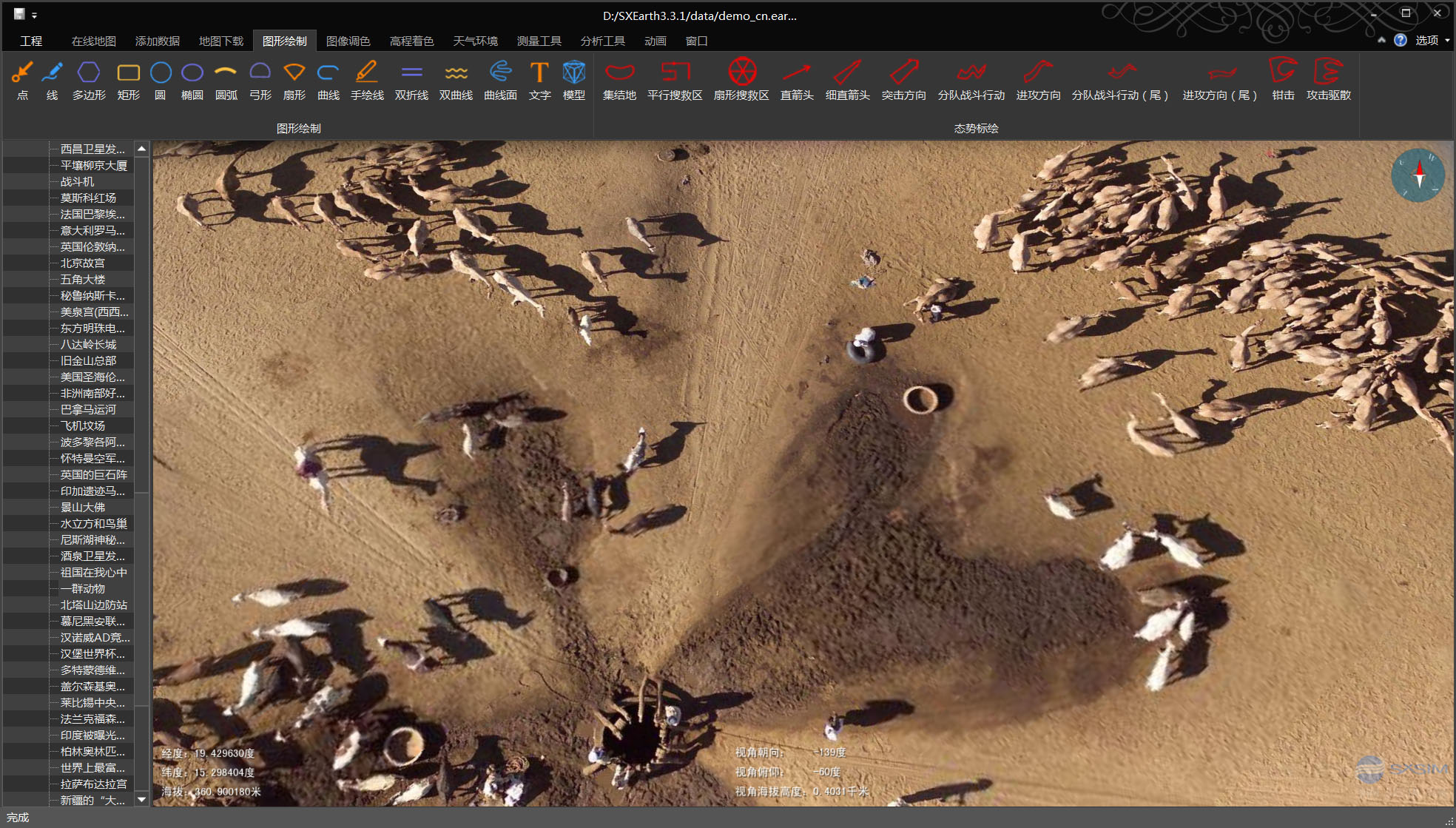
Task: Click the sidebar scroll down arrow
Action: click(x=141, y=799)
